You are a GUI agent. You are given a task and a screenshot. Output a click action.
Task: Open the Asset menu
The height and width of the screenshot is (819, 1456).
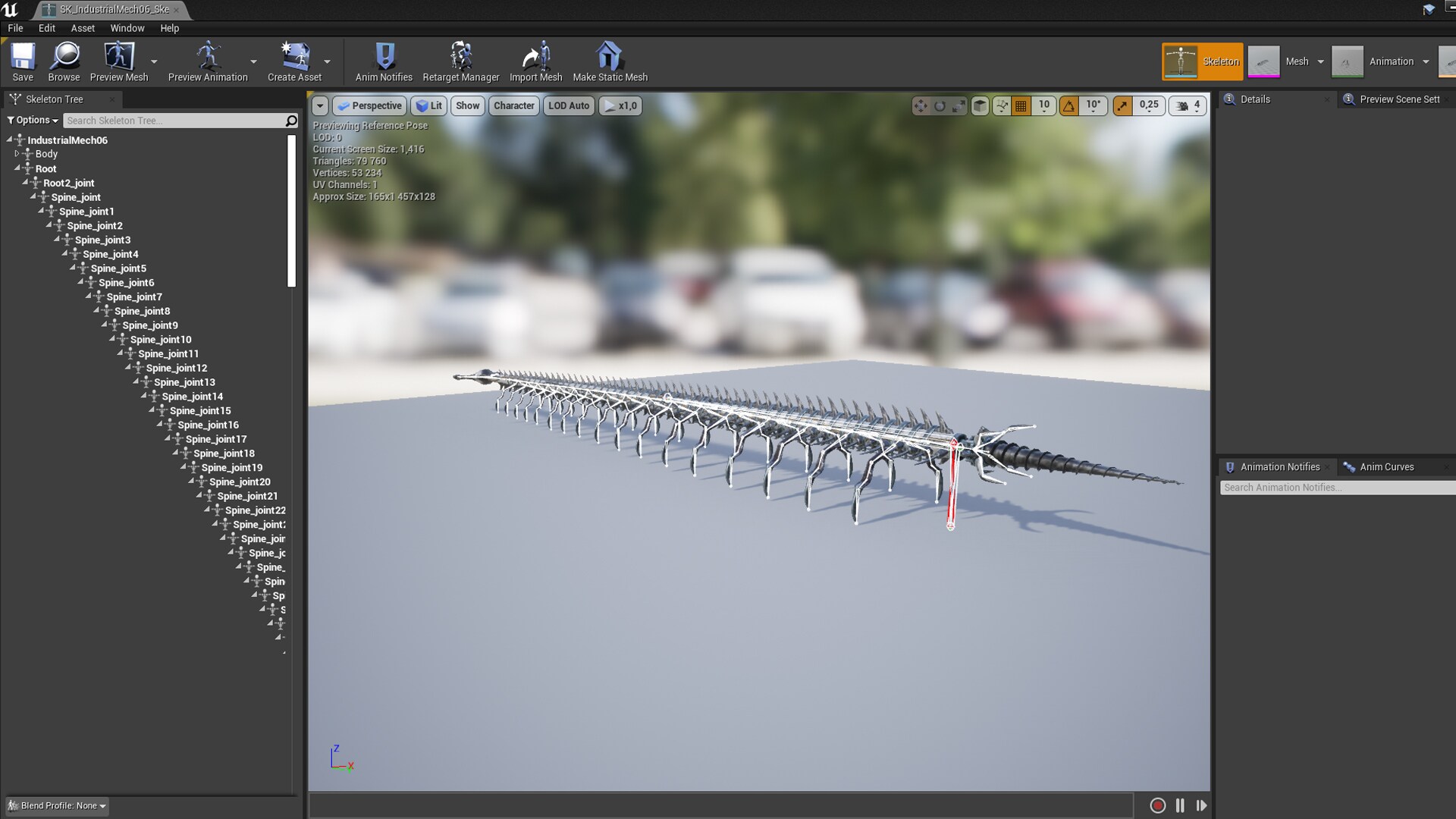click(83, 28)
